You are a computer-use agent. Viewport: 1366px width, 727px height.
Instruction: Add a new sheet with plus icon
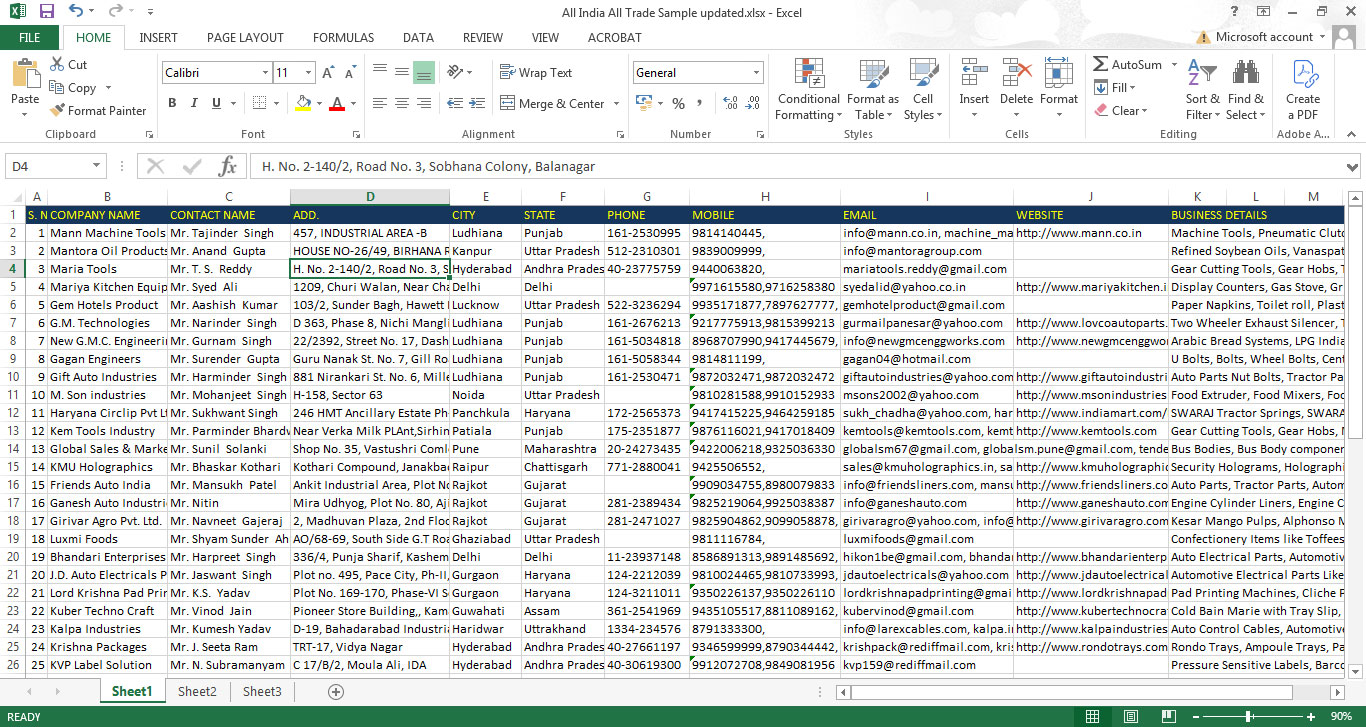point(336,692)
